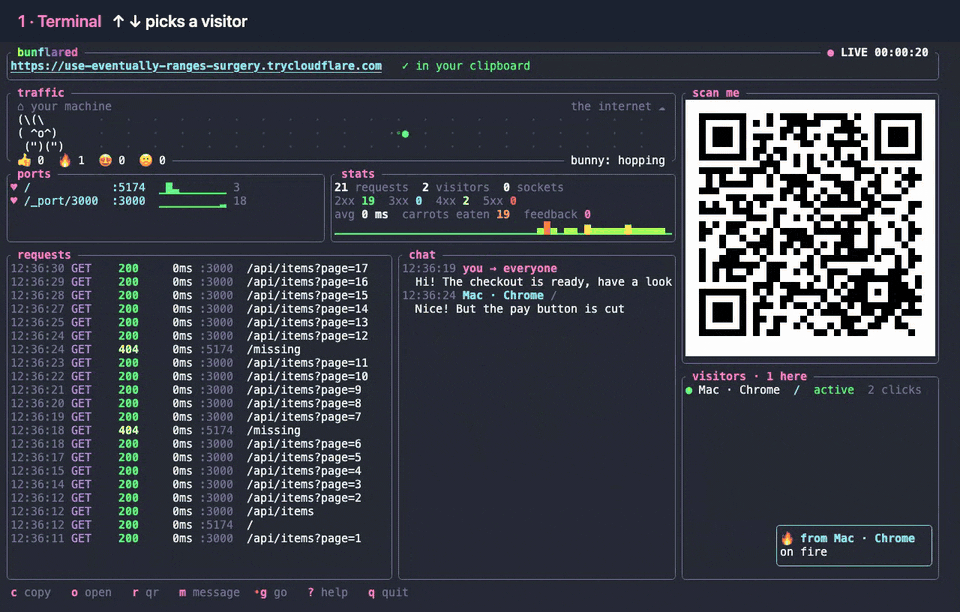
Task: Select the 'o open' shortcut
Action: point(91,592)
